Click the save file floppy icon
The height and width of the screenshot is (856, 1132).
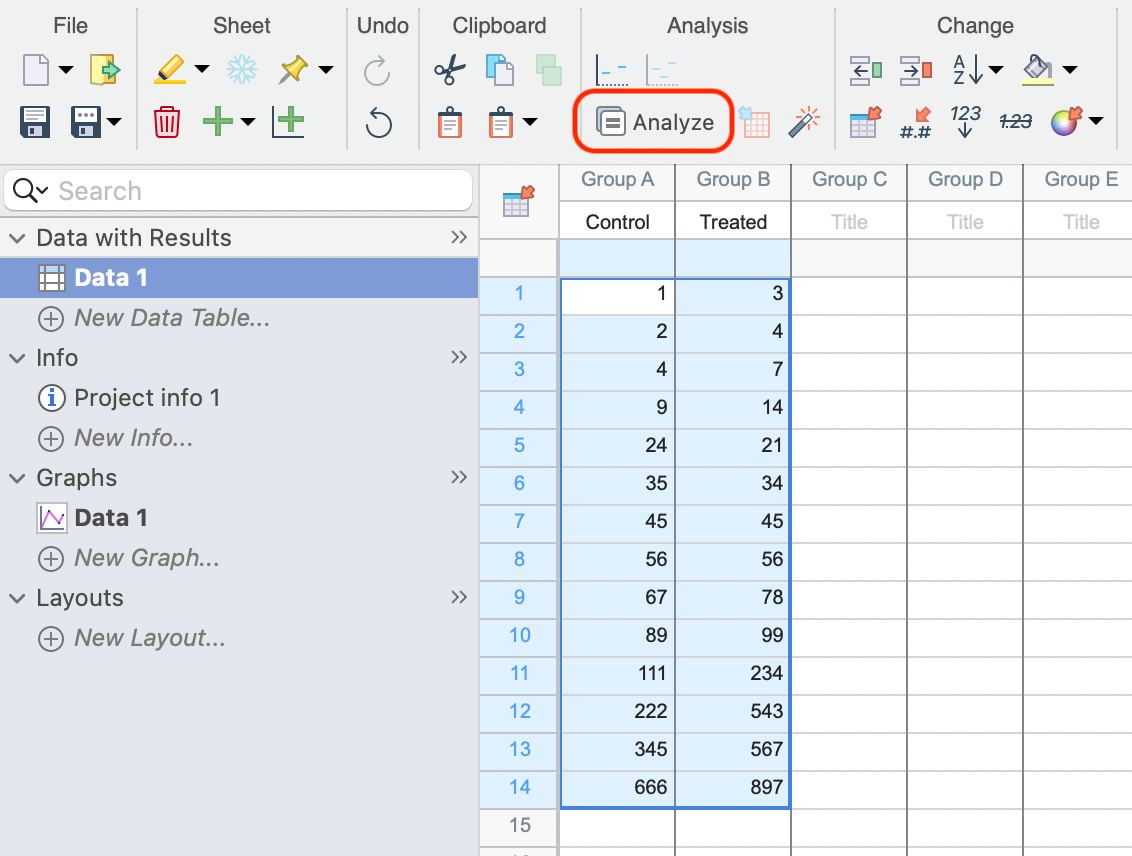pyautogui.click(x=36, y=122)
